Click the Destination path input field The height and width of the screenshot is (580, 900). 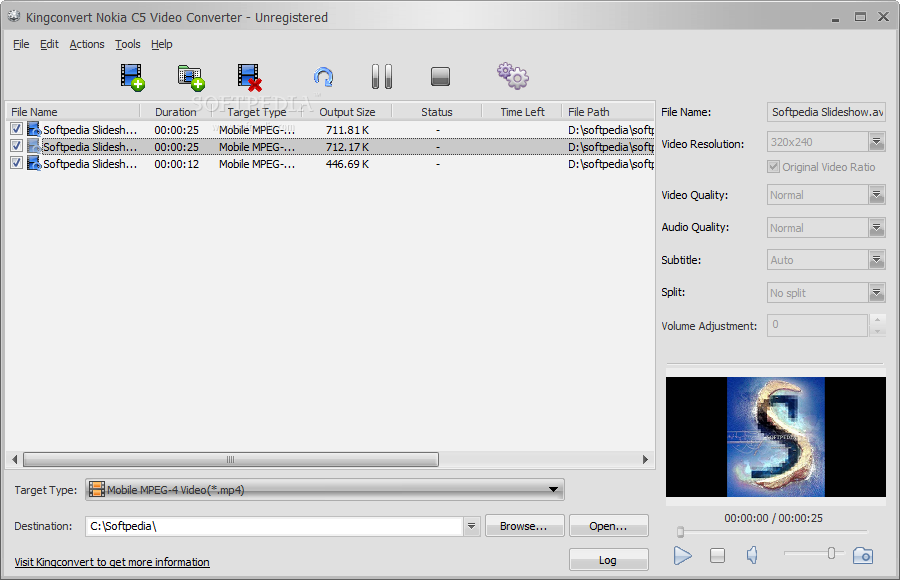point(275,526)
